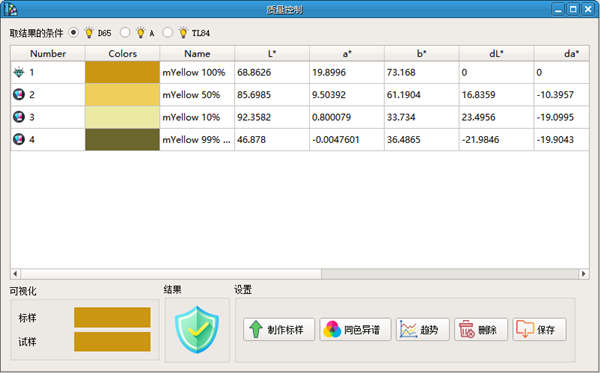Click the mYellow 50% color swatch
The image size is (600, 373).
tap(122, 94)
